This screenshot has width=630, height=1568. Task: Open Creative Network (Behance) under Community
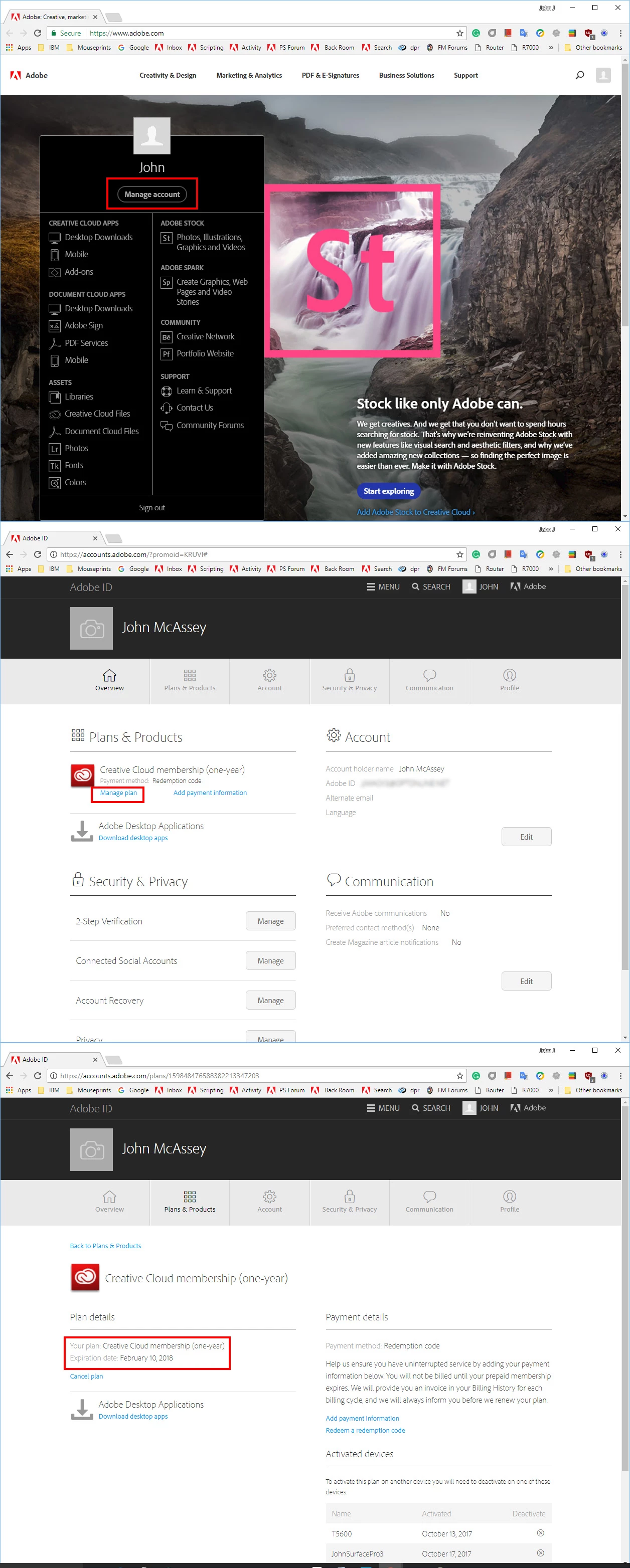[x=198, y=337]
